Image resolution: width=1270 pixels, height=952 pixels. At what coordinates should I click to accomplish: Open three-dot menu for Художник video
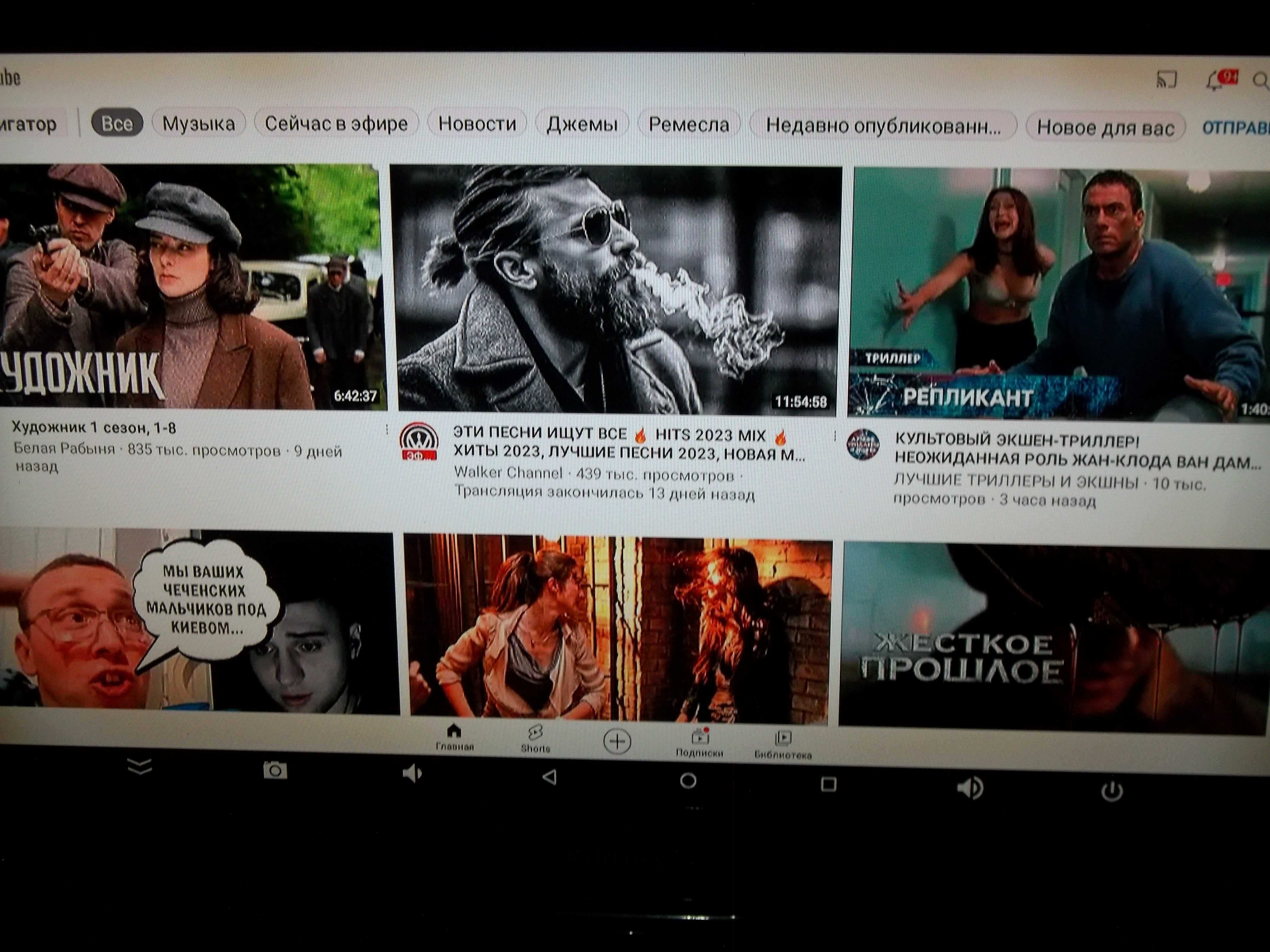point(387,429)
